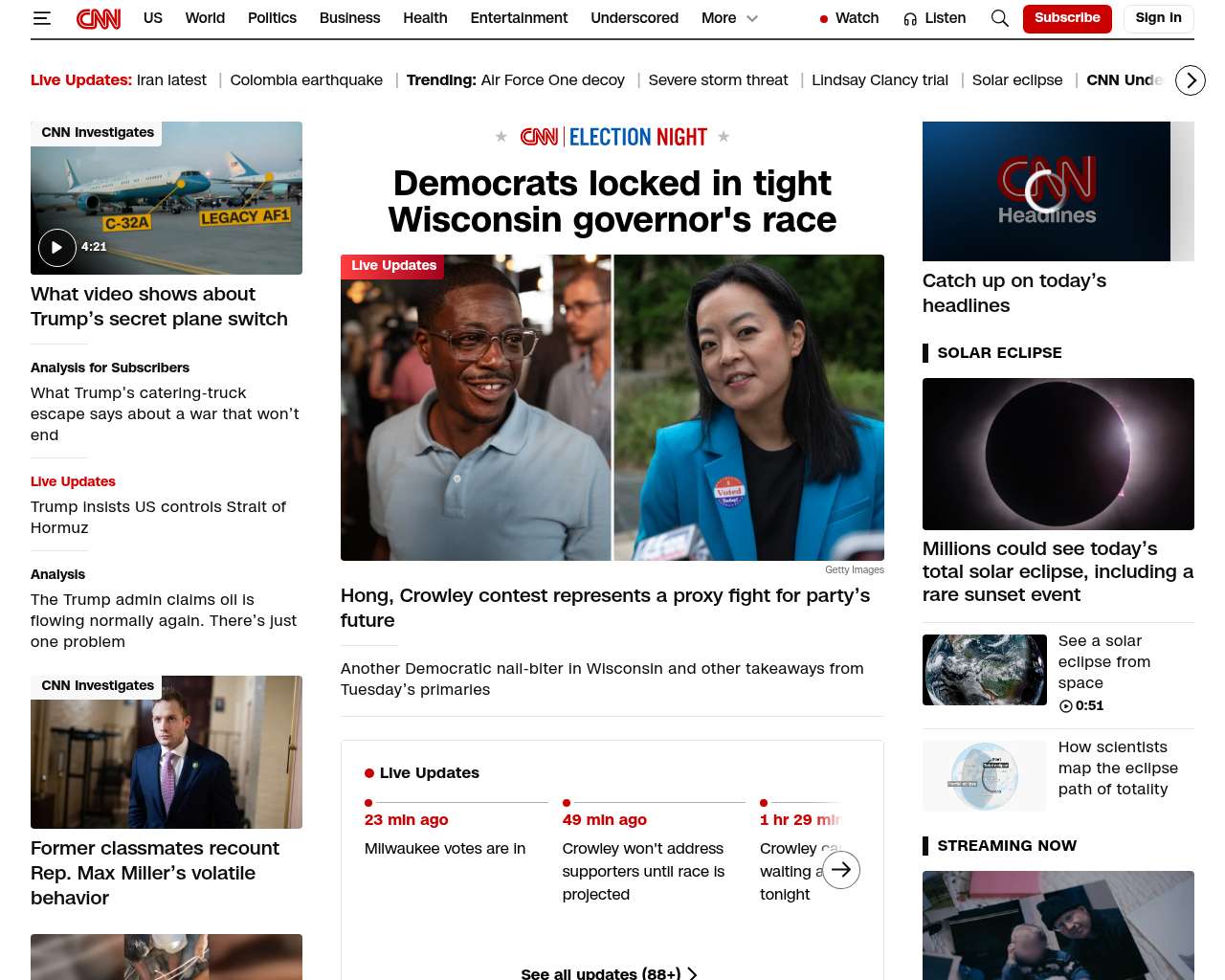Open eclipse path map thumbnail
1225x980 pixels.
[985, 776]
